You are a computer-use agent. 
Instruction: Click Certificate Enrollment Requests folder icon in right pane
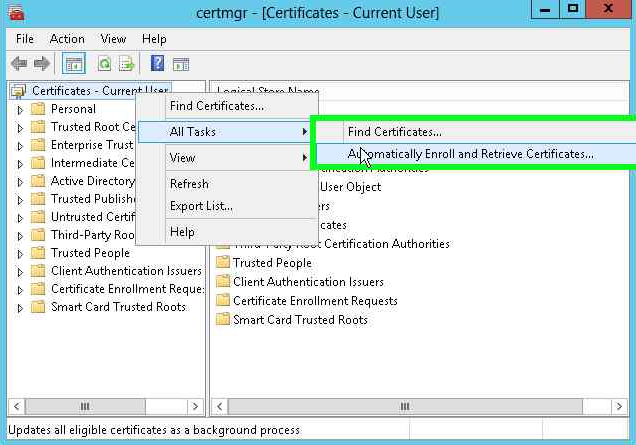tap(223, 301)
